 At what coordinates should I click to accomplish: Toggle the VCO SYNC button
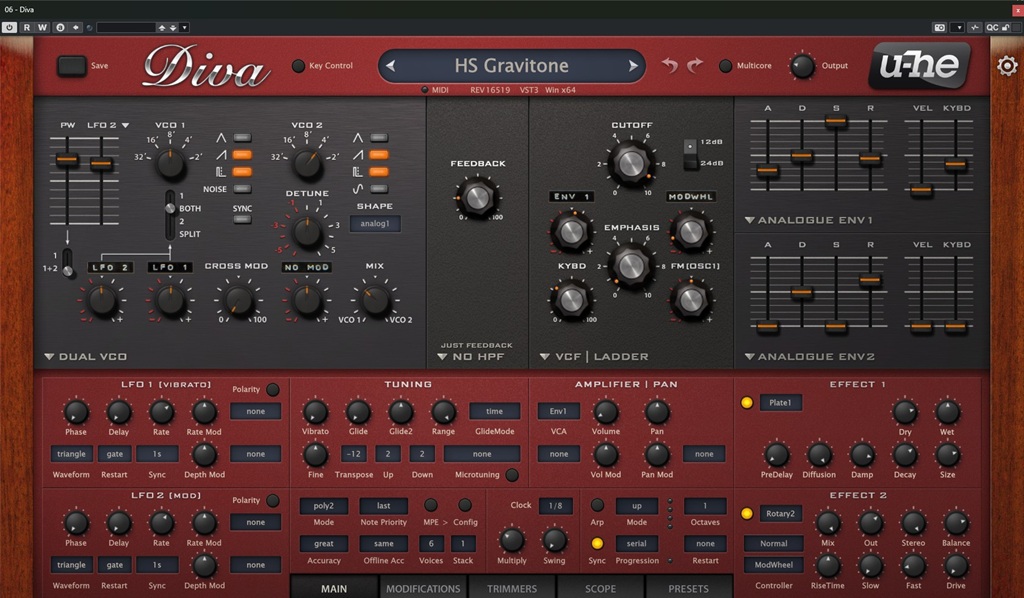click(x=242, y=219)
